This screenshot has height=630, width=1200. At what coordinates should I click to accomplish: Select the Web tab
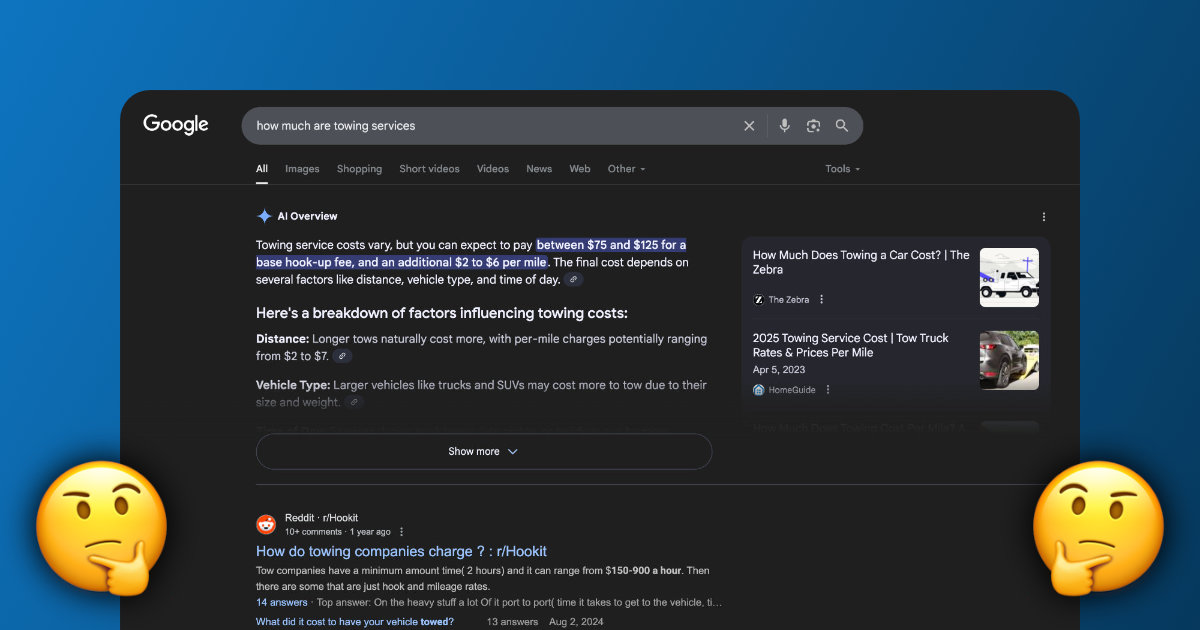580,169
